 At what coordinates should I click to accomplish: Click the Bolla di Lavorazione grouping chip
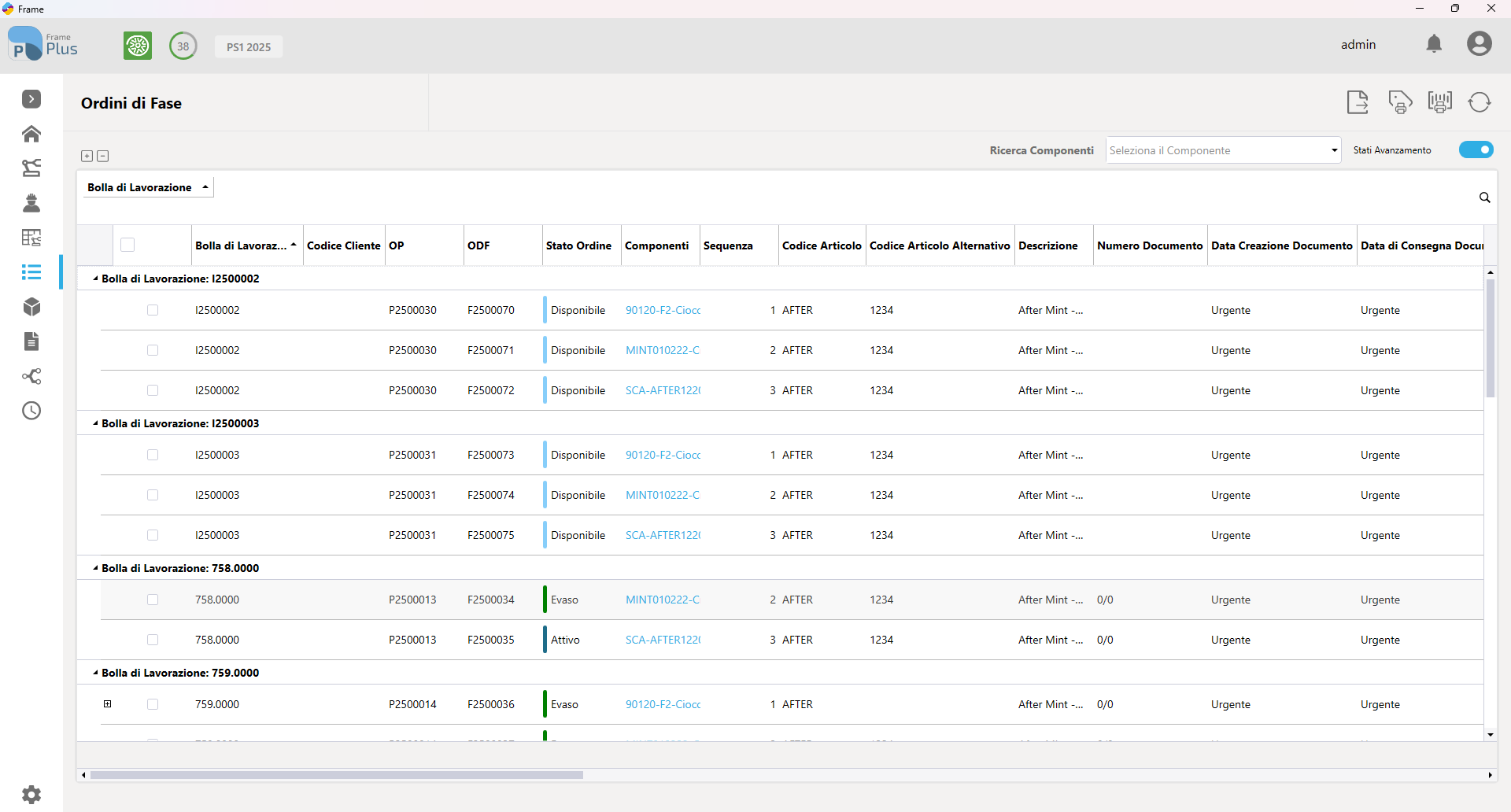[x=147, y=187]
